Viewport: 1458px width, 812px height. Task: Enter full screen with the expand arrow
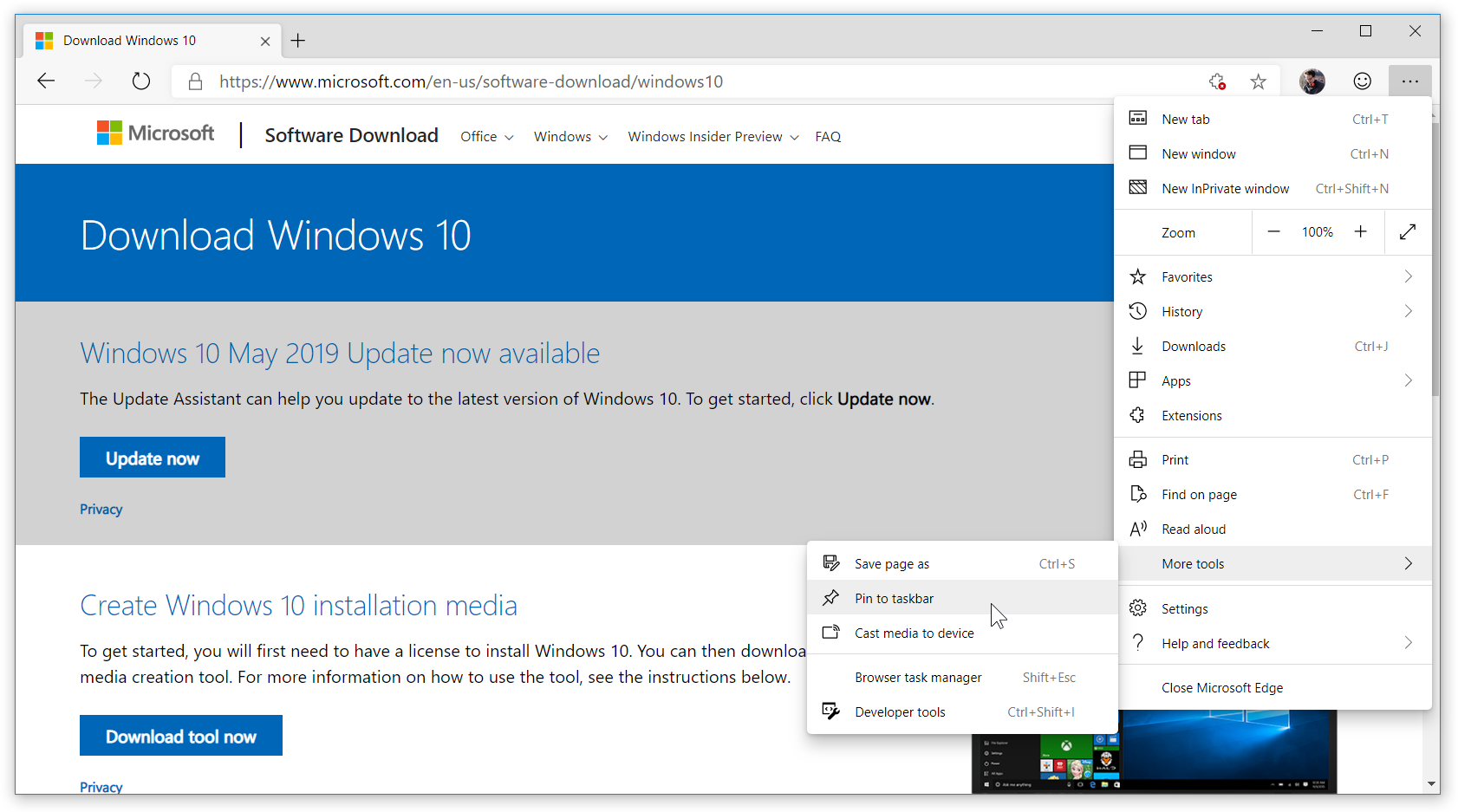[1408, 231]
